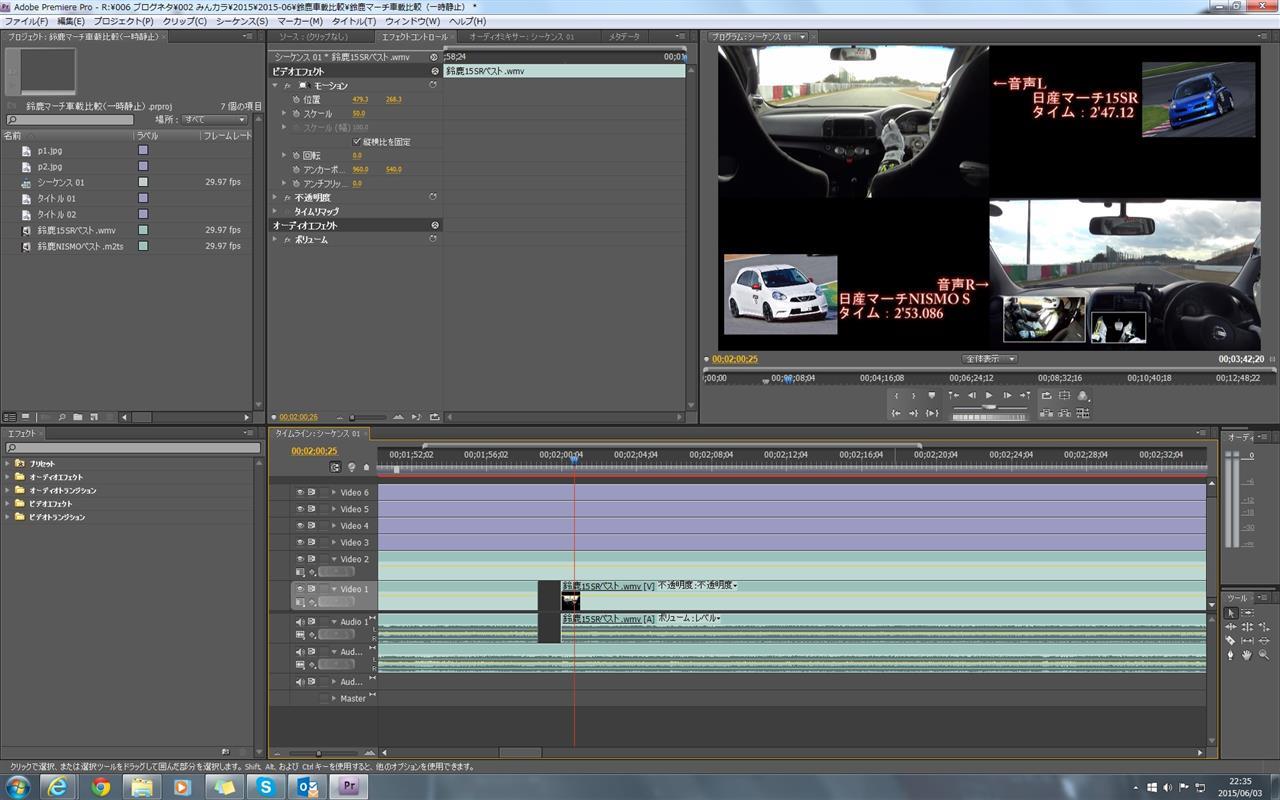
Task: Click Extract button in Program monitor
Action: 1064,413
